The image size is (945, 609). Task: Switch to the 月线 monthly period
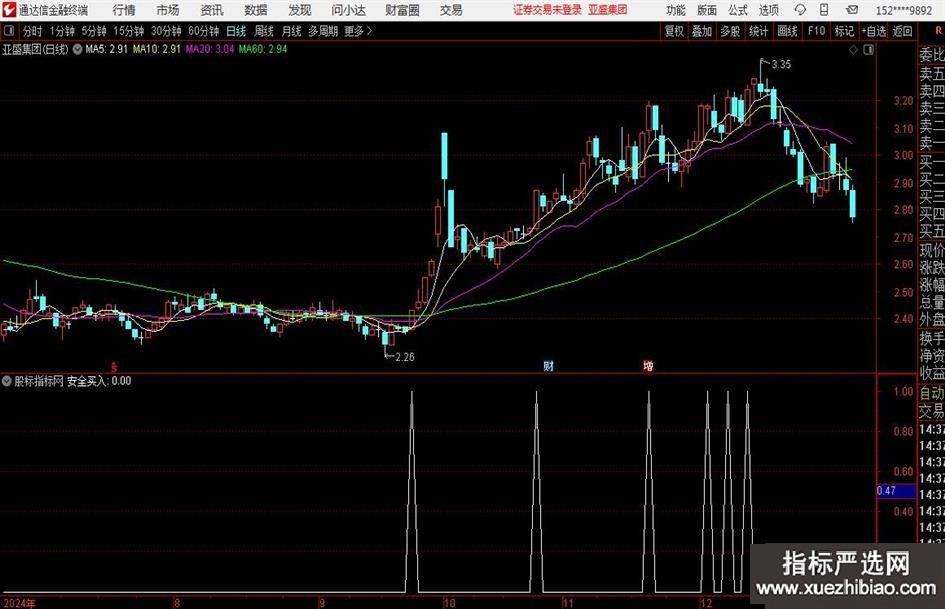pyautogui.click(x=291, y=31)
